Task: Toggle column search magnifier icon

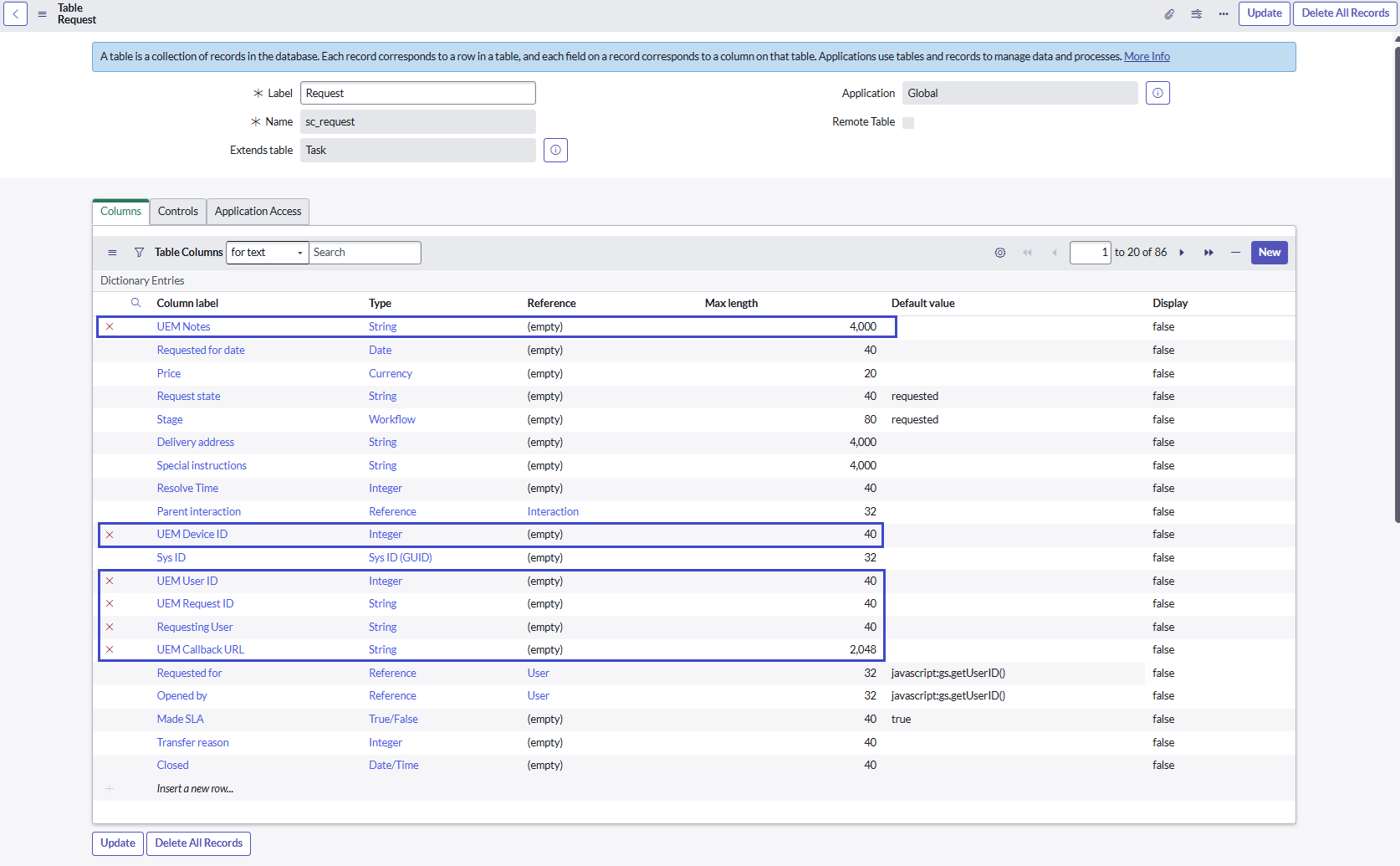Action: [x=135, y=303]
